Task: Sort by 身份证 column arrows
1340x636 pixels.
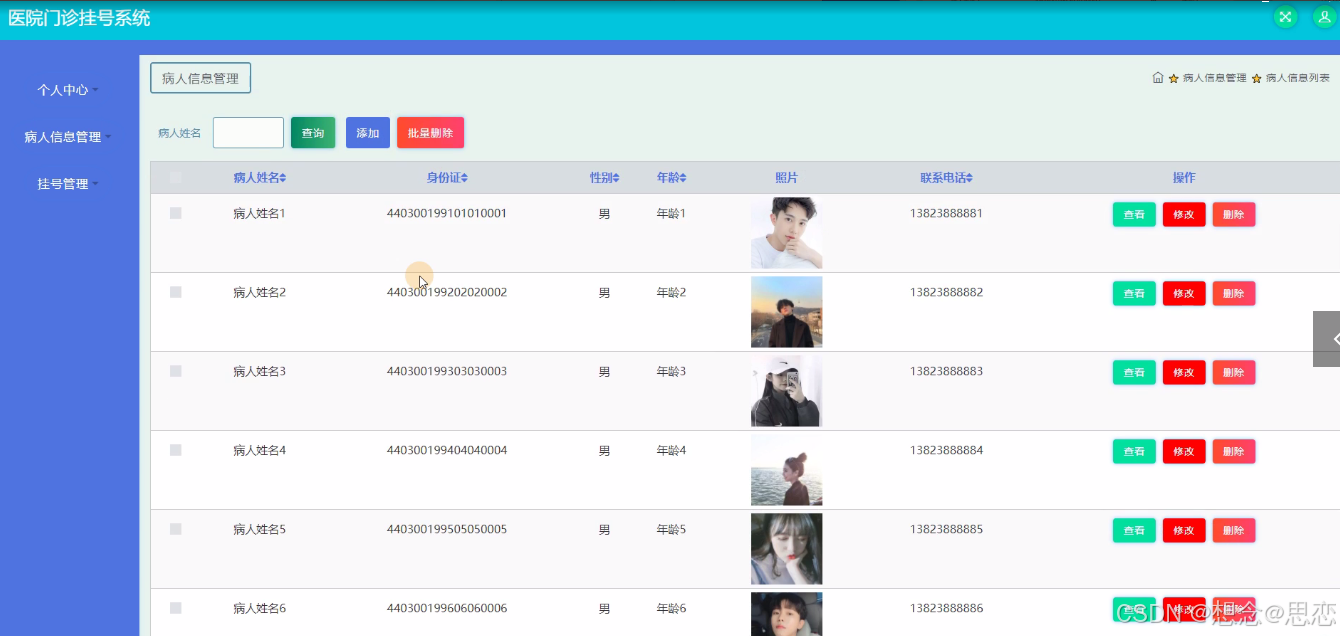Action: click(464, 178)
